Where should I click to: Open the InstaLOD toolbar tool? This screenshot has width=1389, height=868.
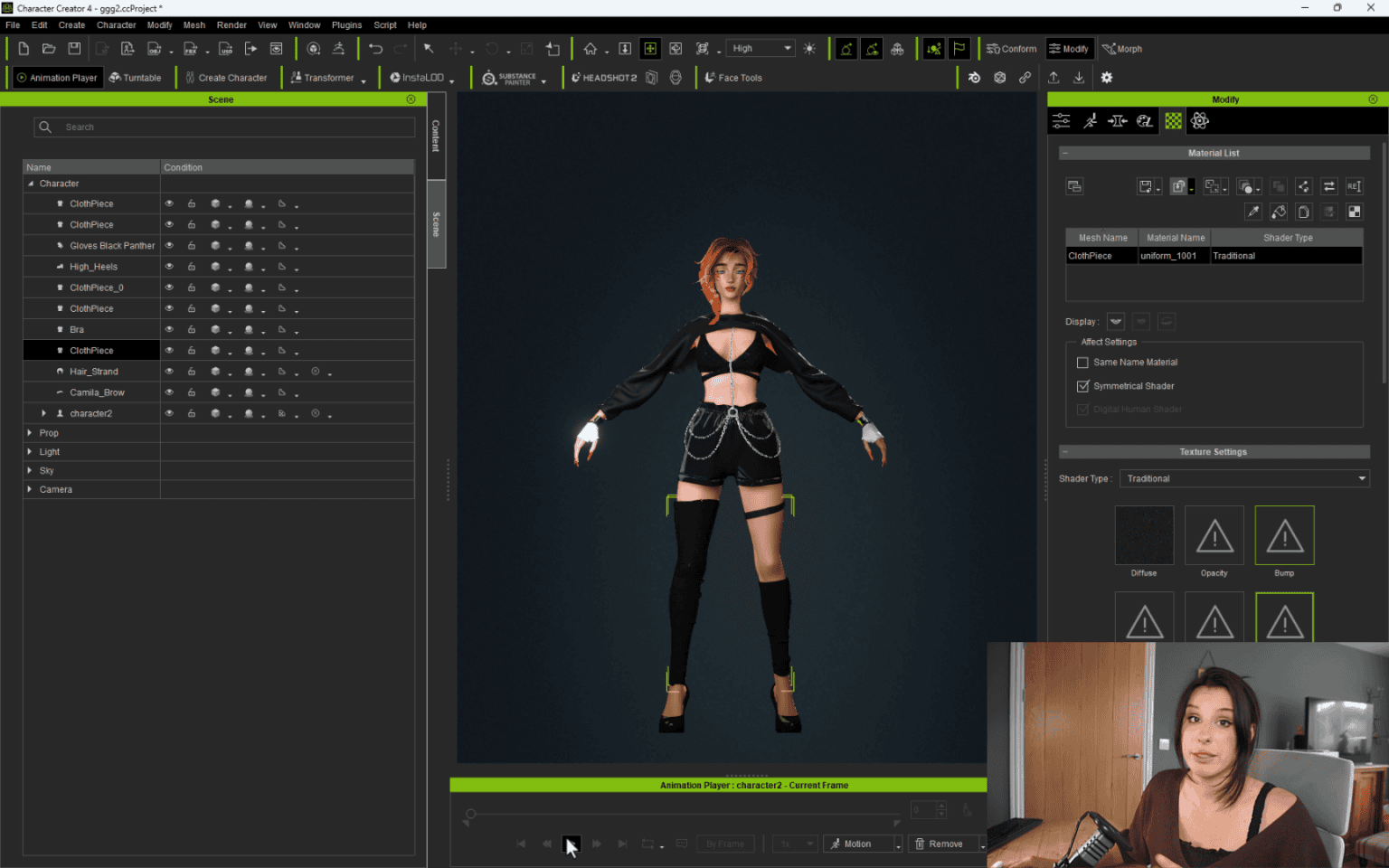click(x=417, y=78)
